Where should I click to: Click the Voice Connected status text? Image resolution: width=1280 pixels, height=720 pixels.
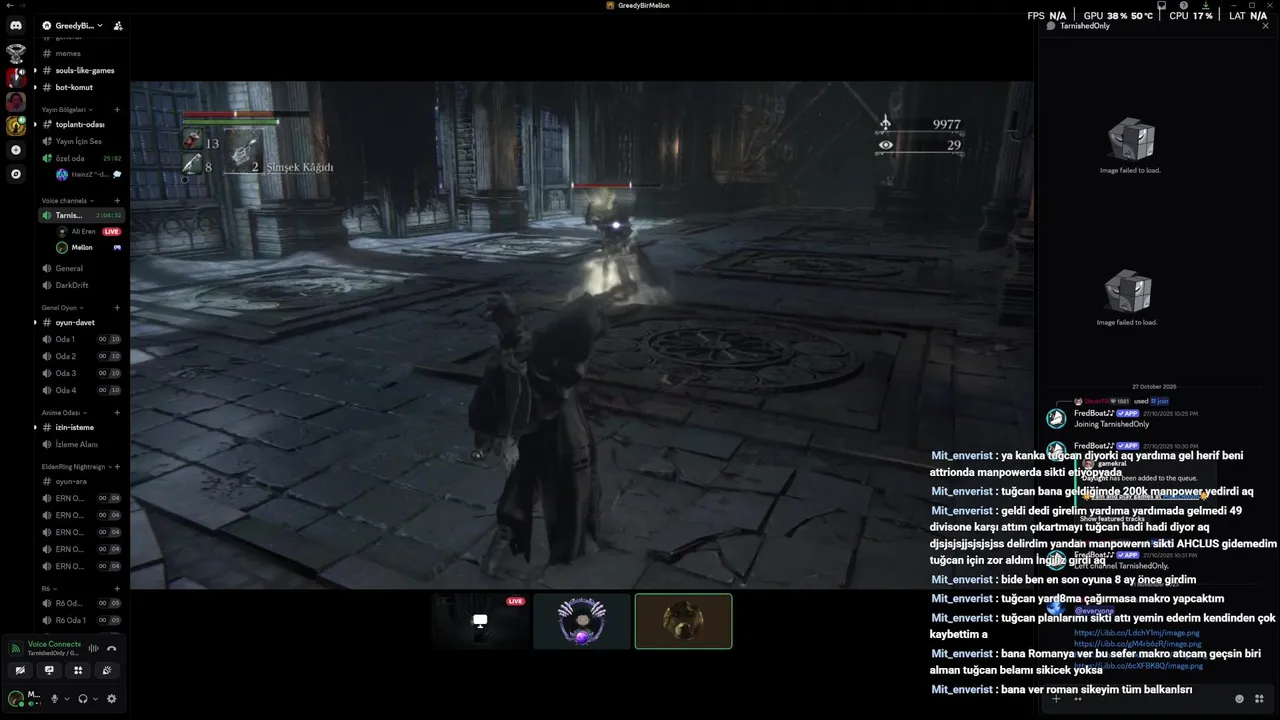[54, 644]
